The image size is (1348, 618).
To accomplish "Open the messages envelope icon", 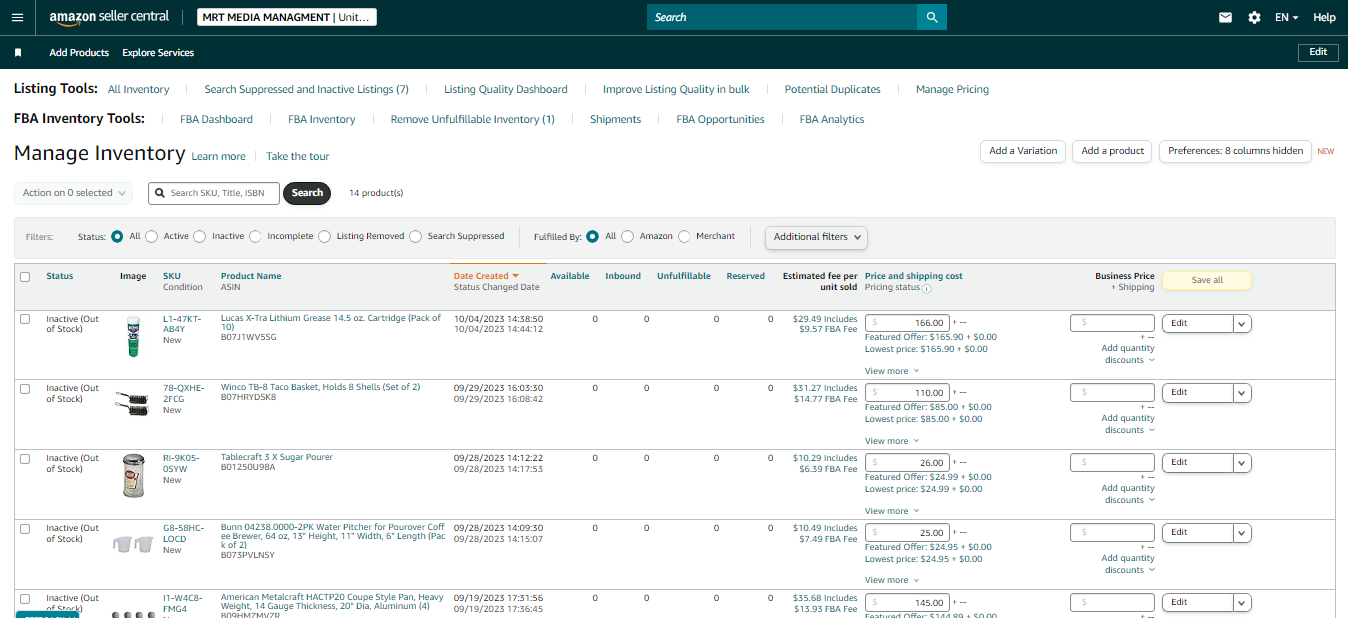I will click(1225, 17).
